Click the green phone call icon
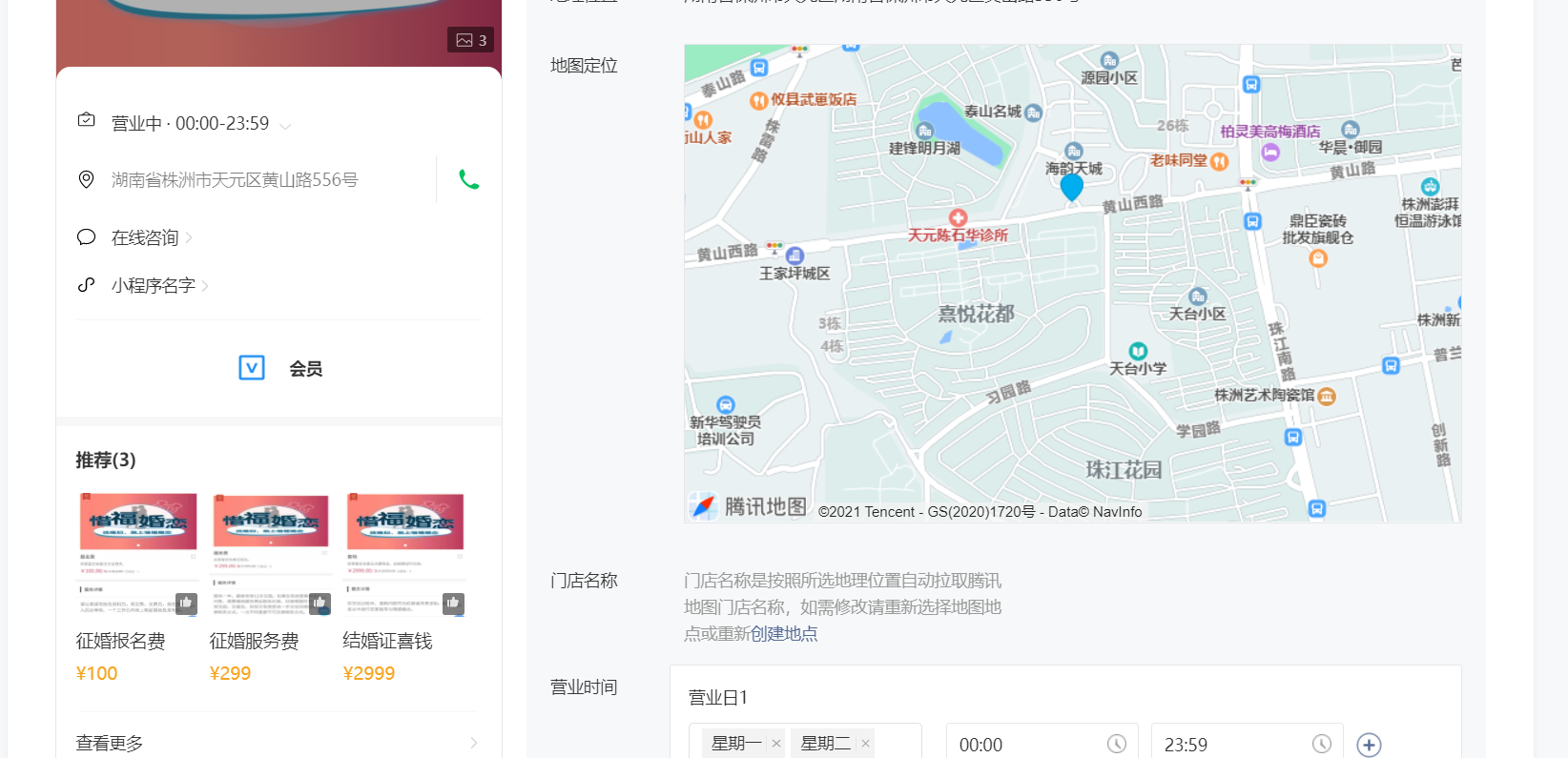Image resolution: width=1568 pixels, height=758 pixels. coord(468,179)
